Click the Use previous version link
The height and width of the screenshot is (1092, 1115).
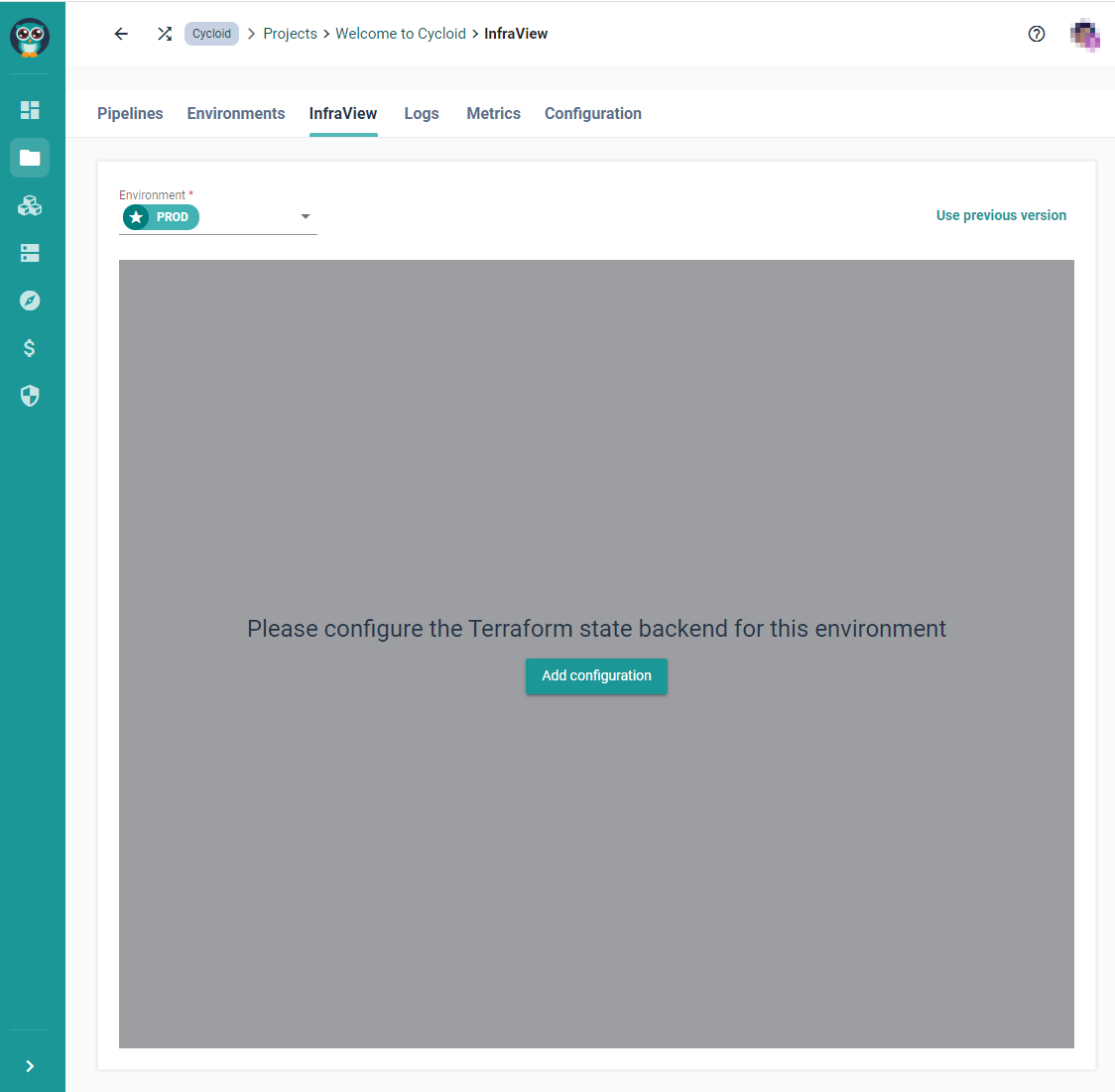point(1001,215)
